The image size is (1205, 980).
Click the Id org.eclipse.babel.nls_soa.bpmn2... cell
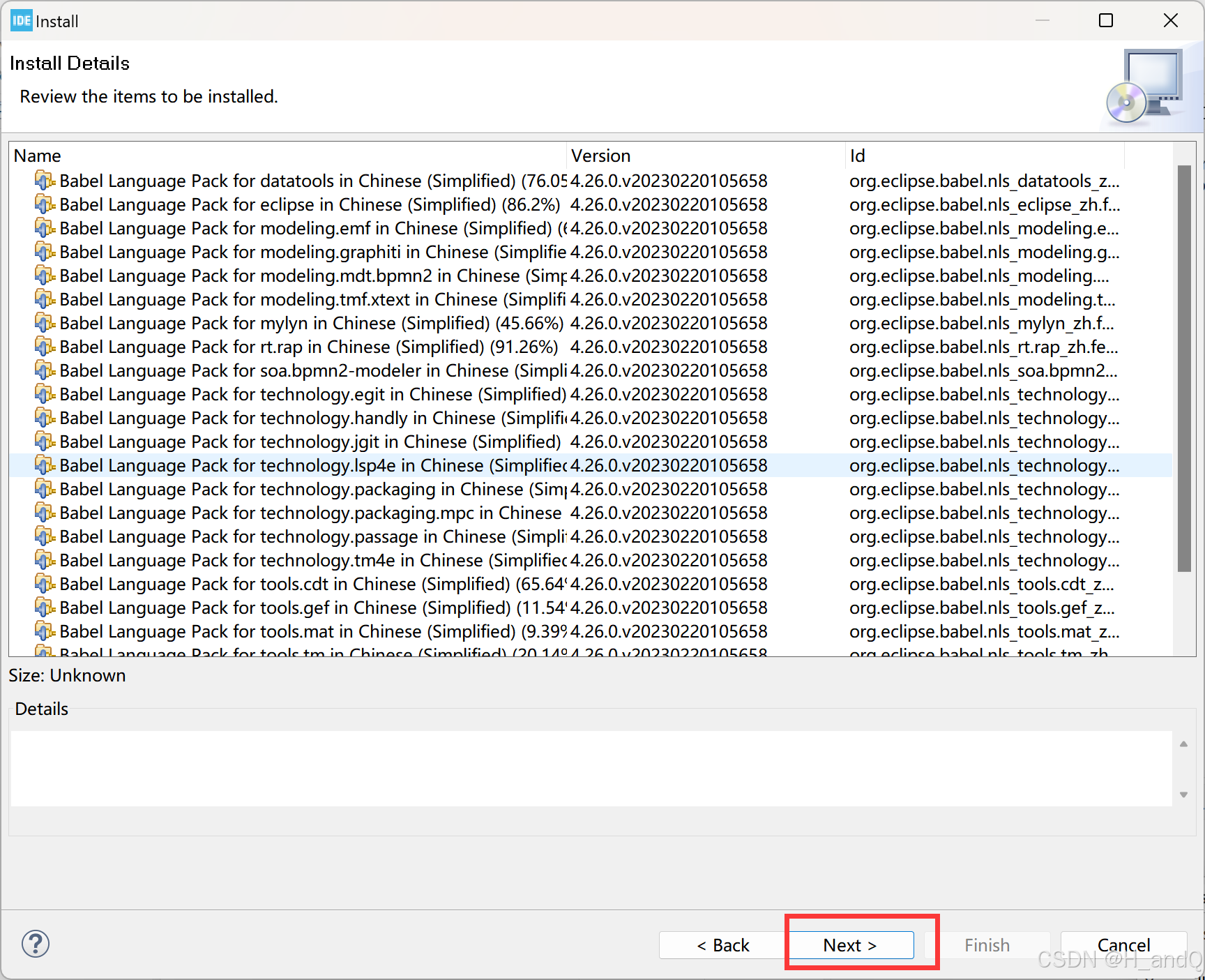983,370
